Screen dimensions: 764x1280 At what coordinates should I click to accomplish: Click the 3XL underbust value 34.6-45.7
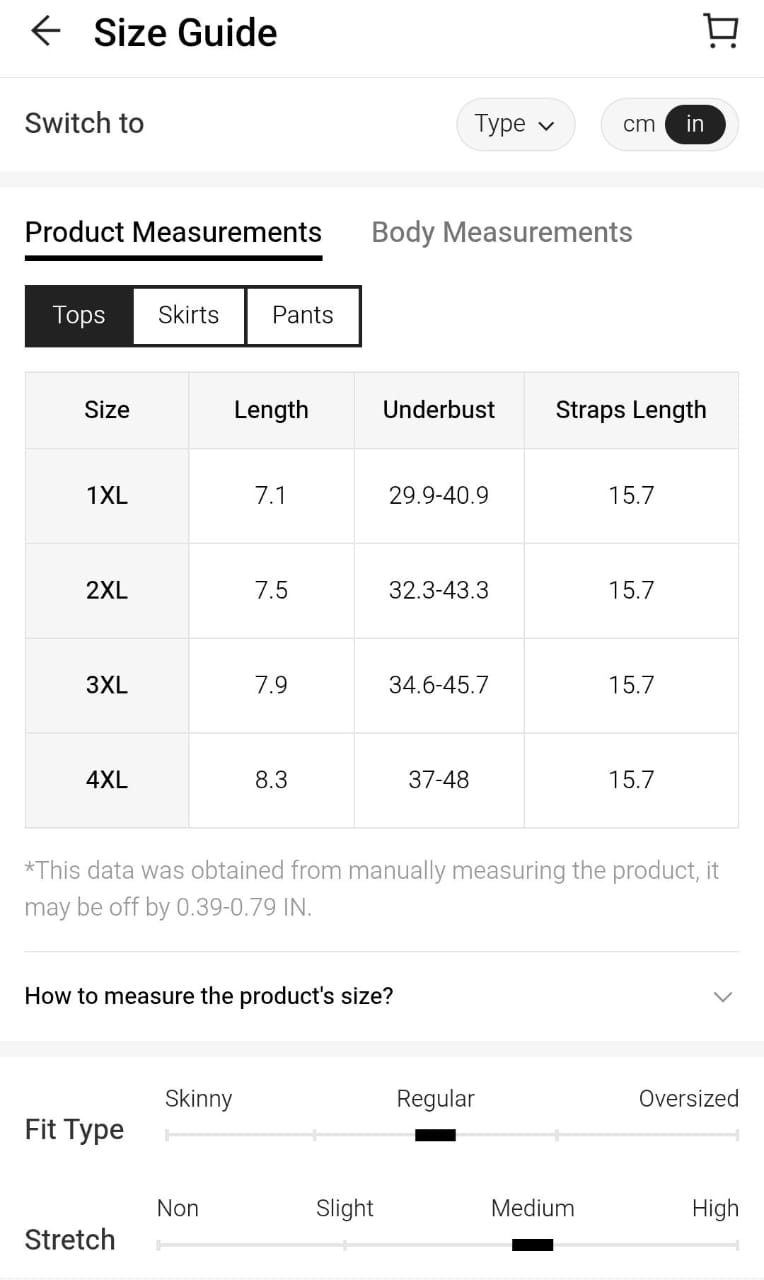(x=438, y=685)
